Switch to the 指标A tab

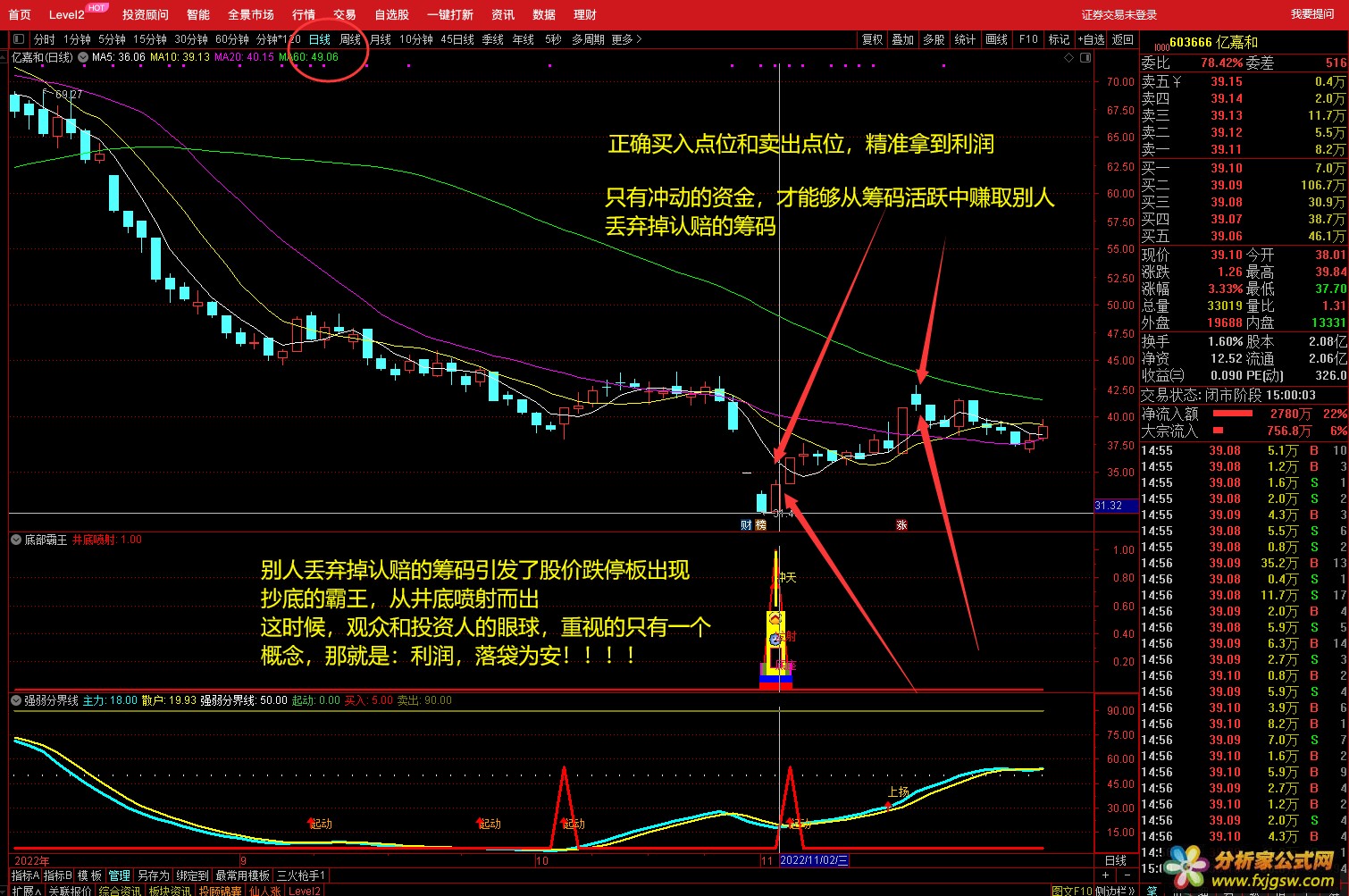(x=25, y=875)
